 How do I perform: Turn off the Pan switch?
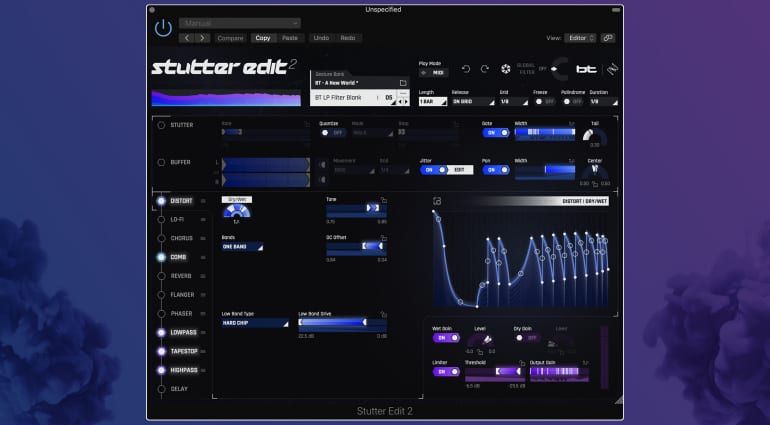click(x=495, y=170)
